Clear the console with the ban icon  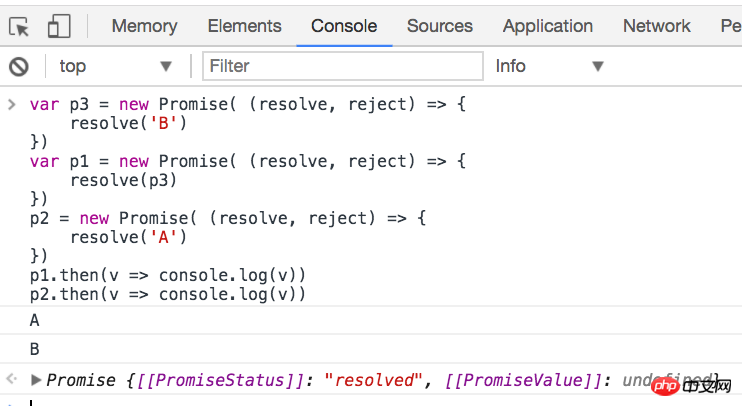19,66
